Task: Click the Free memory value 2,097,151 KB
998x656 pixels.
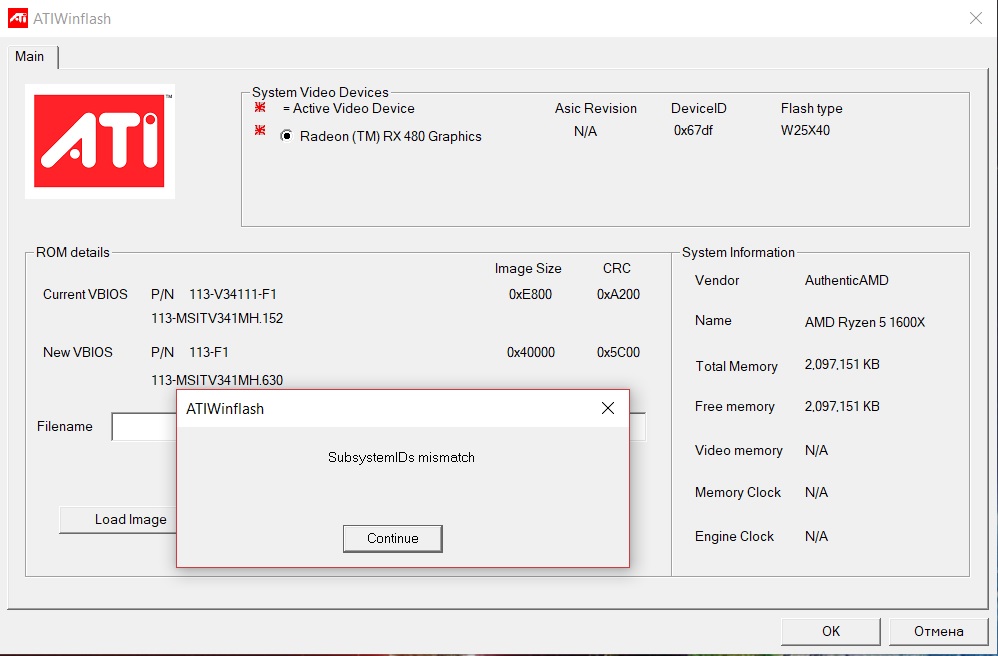Action: [x=842, y=406]
